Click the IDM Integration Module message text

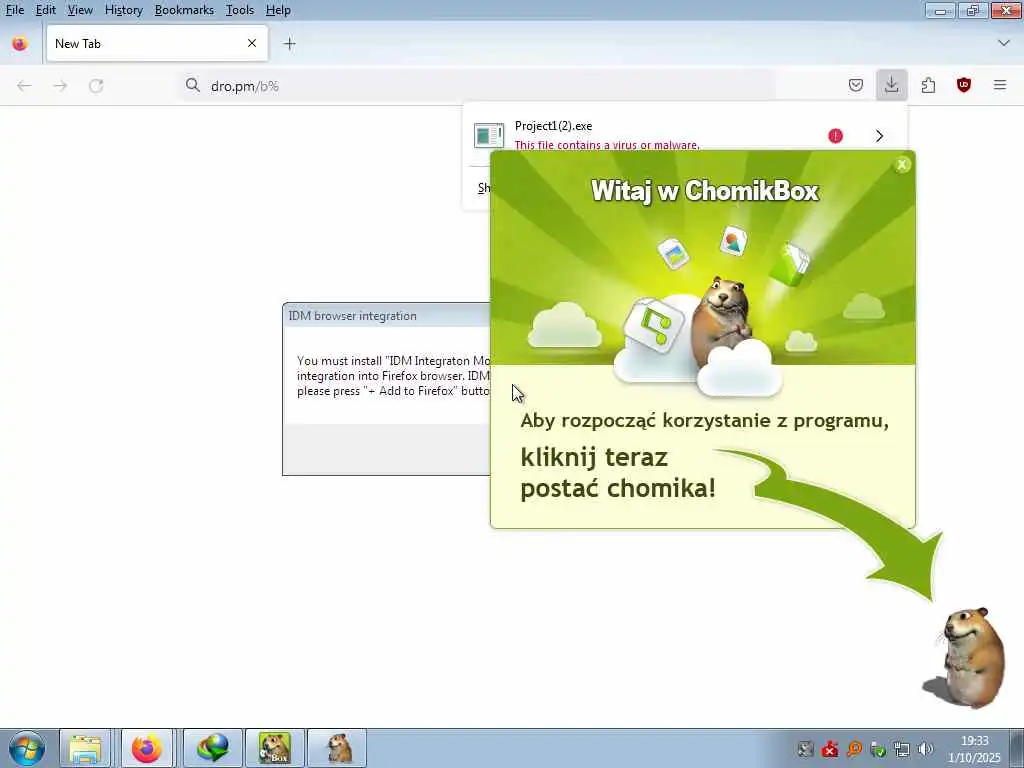pos(393,376)
